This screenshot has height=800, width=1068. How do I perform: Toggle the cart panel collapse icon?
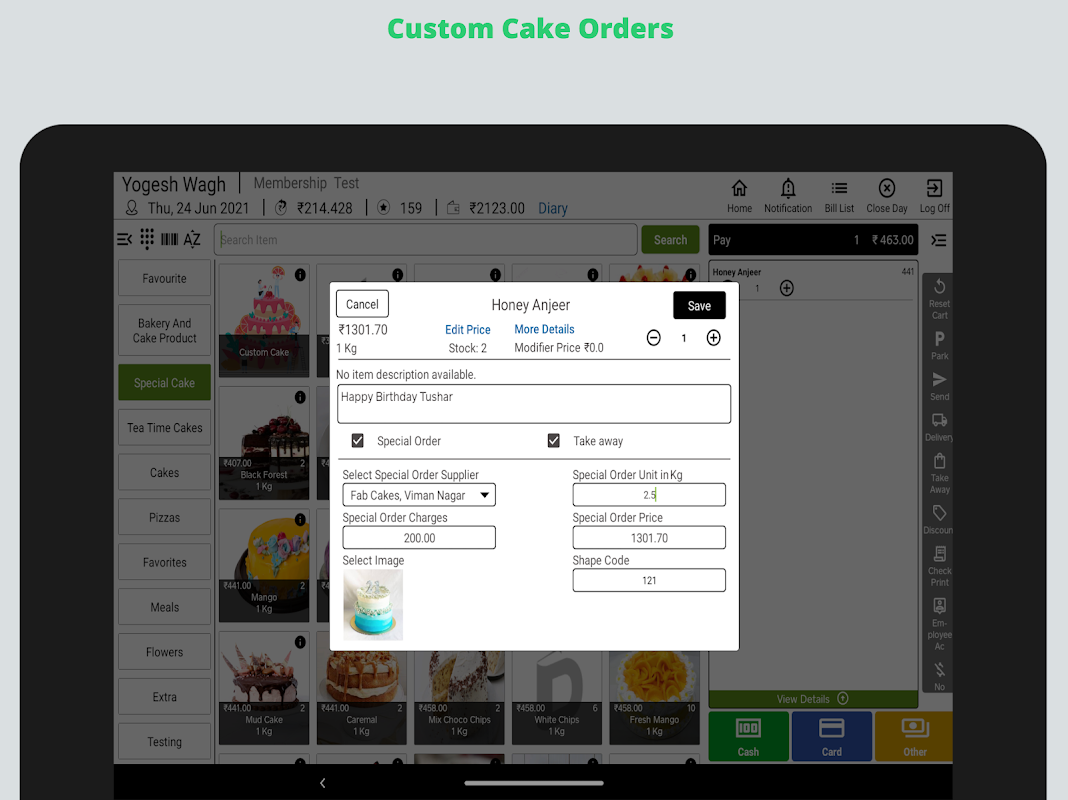point(939,240)
